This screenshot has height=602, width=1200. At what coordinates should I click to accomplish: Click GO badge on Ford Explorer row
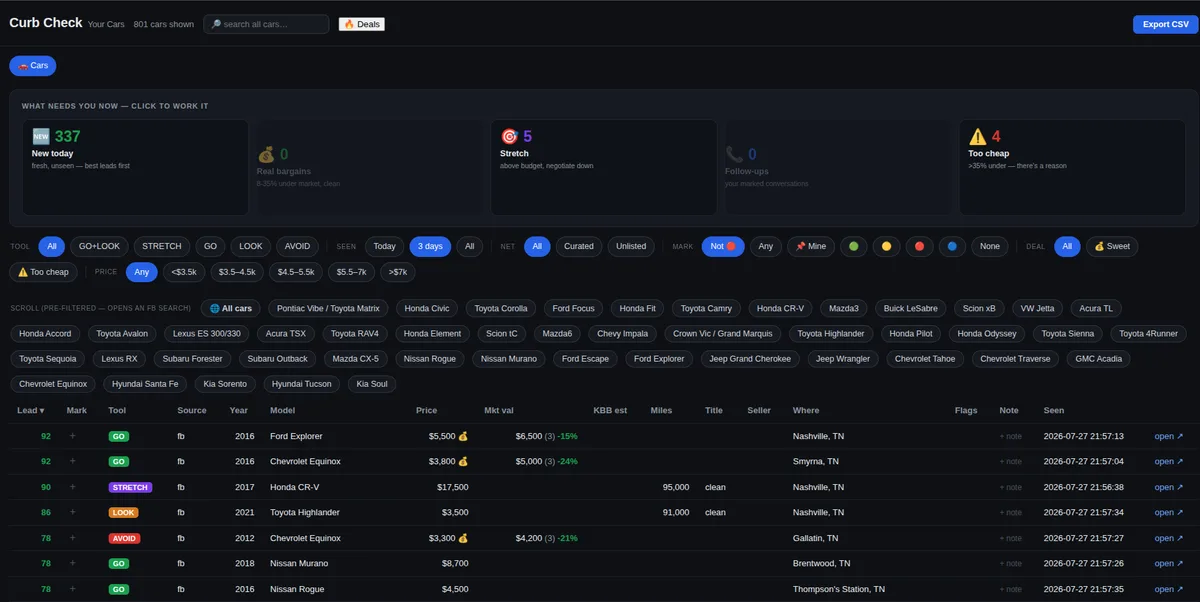(119, 436)
